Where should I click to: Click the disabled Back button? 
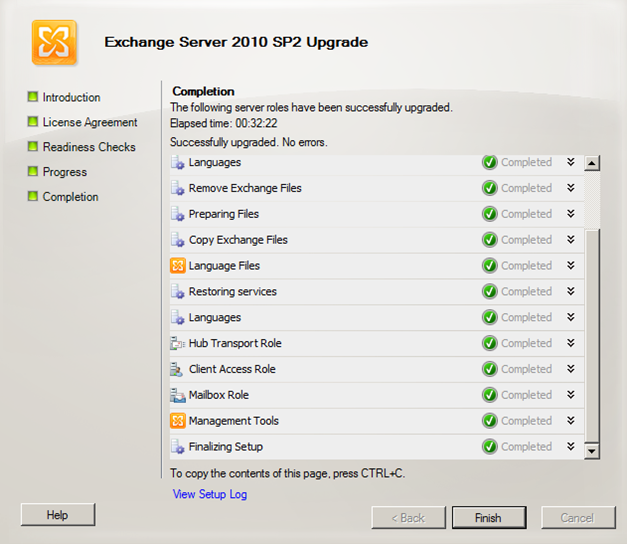coord(408,518)
